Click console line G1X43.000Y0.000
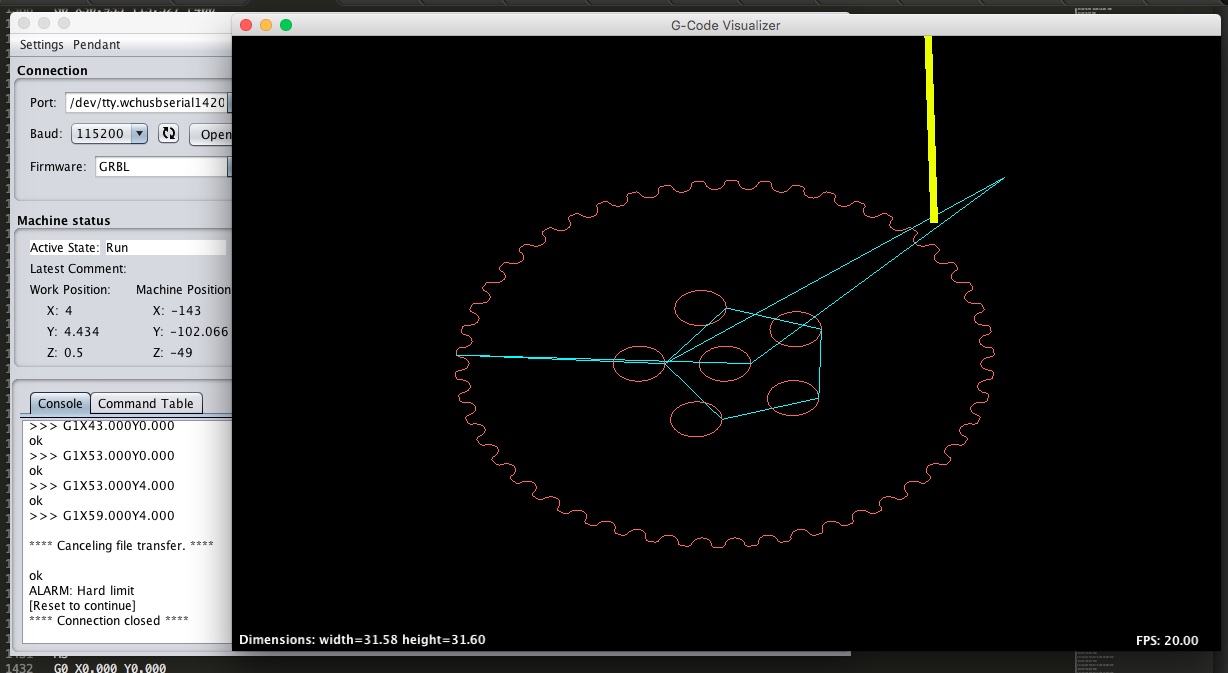The image size is (1228, 673). [x=102, y=426]
